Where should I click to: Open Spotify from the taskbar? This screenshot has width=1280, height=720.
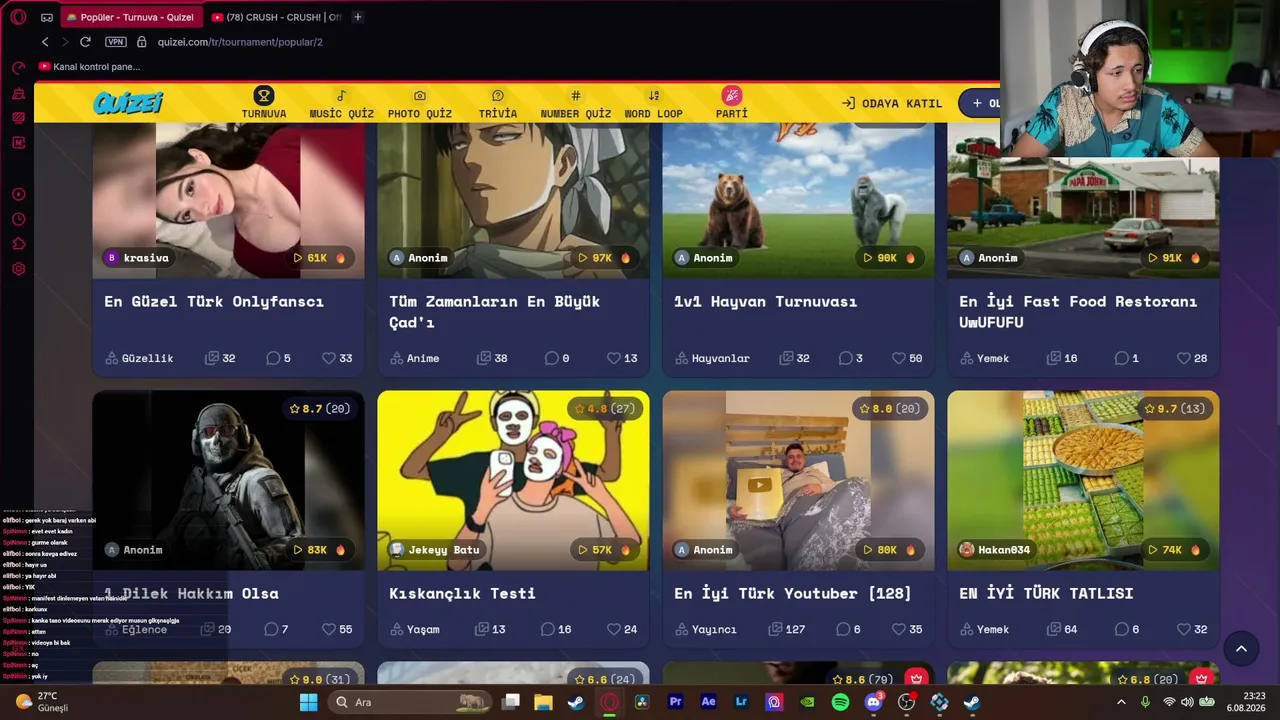coord(840,702)
